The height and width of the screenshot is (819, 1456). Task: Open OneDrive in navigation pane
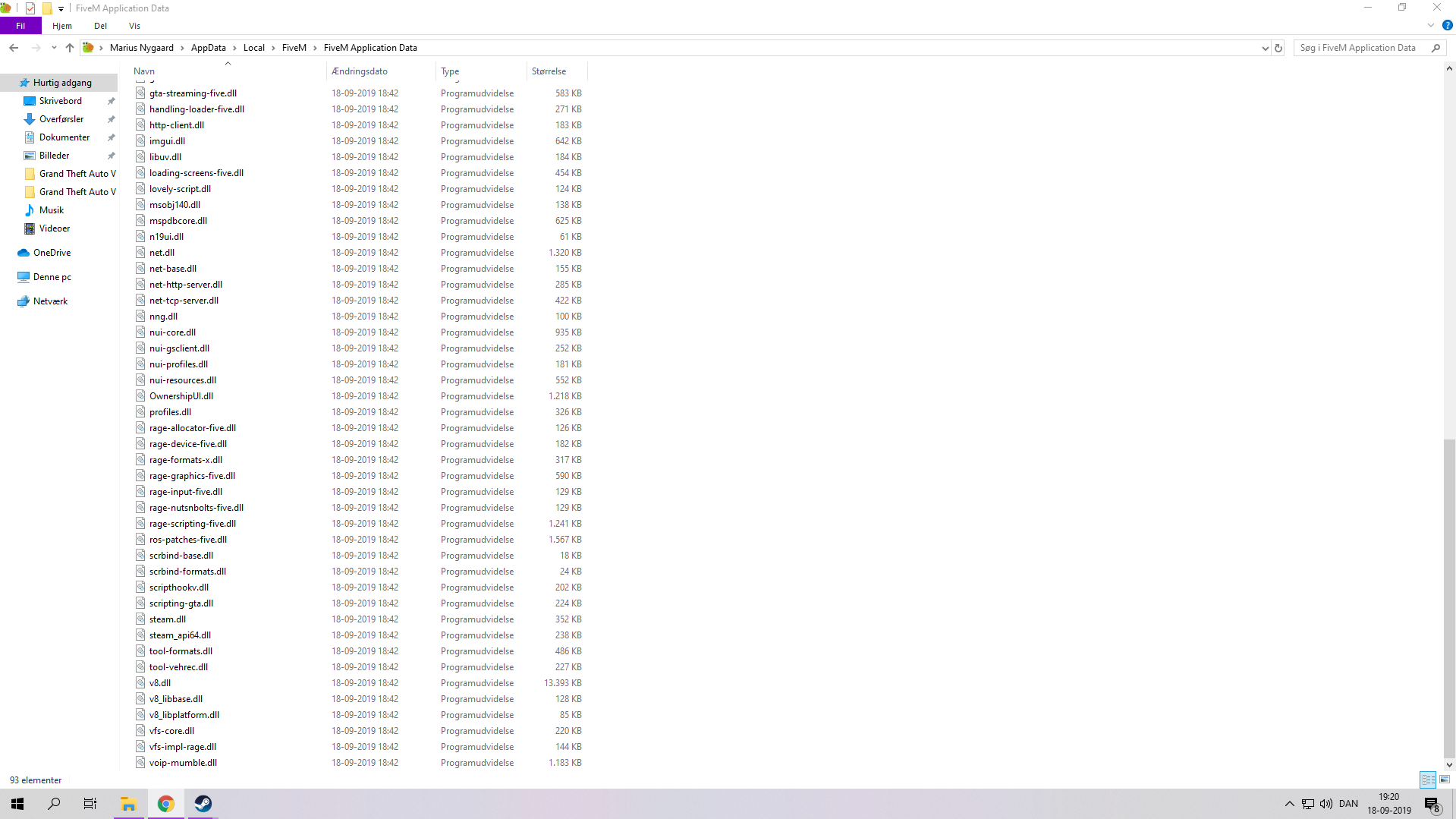[52, 253]
